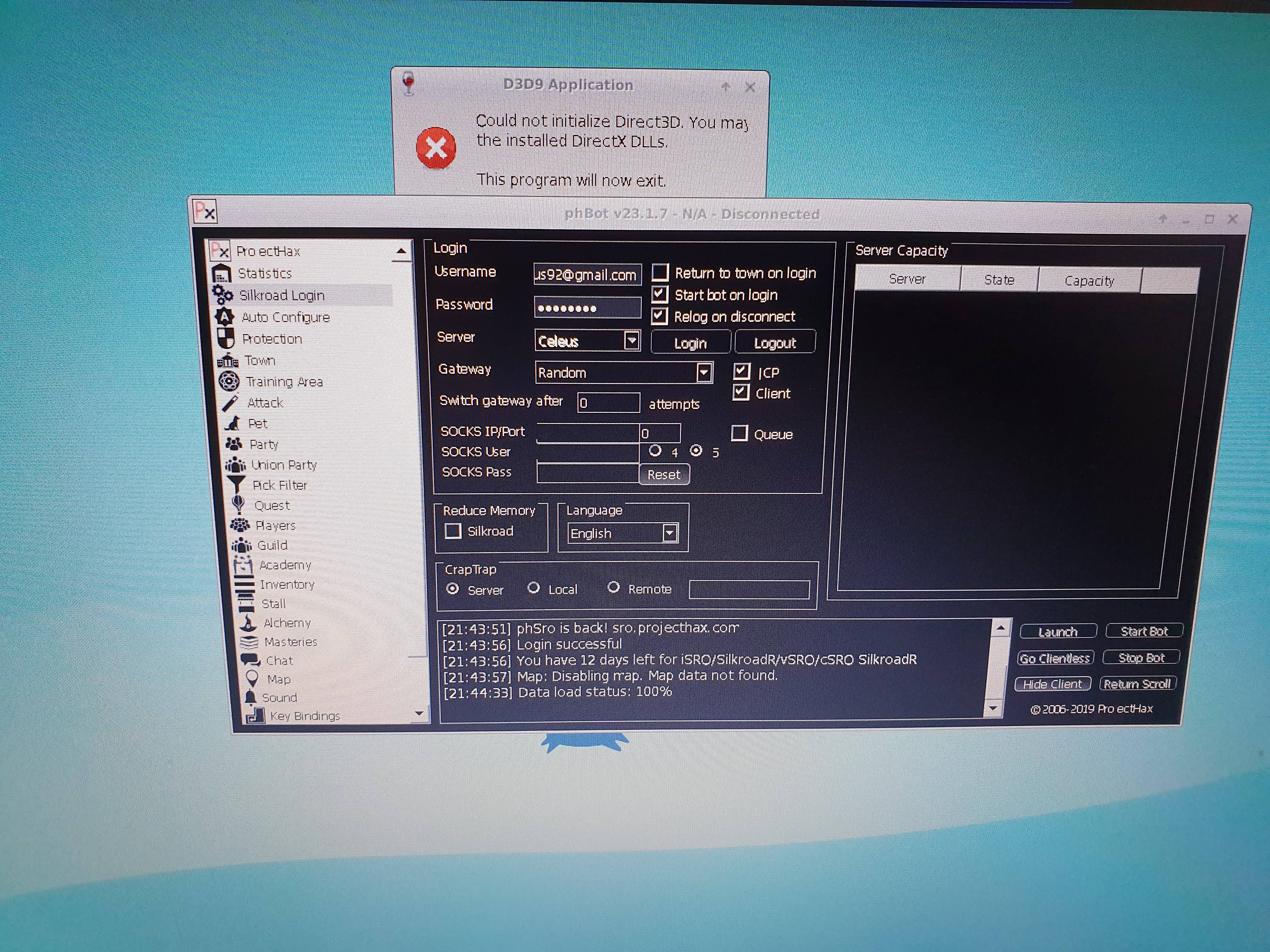Open the Server dropdown showing Celeus
1270x952 pixels.
pos(632,341)
